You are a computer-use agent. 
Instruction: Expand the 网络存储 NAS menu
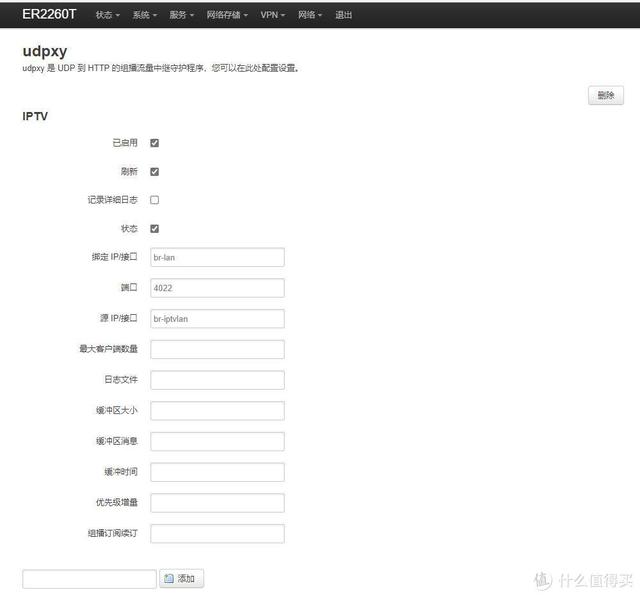[227, 15]
